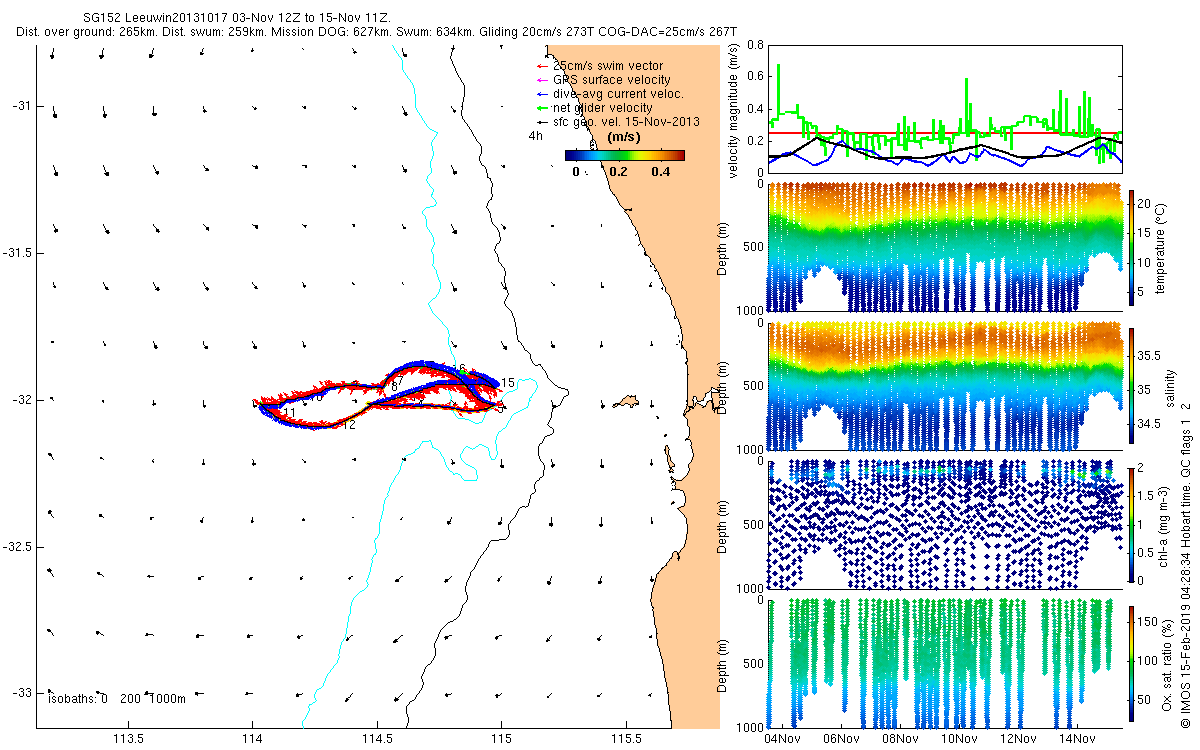Click the chl-a depth section plot
Screen dimensions: 1200x750
(946, 524)
